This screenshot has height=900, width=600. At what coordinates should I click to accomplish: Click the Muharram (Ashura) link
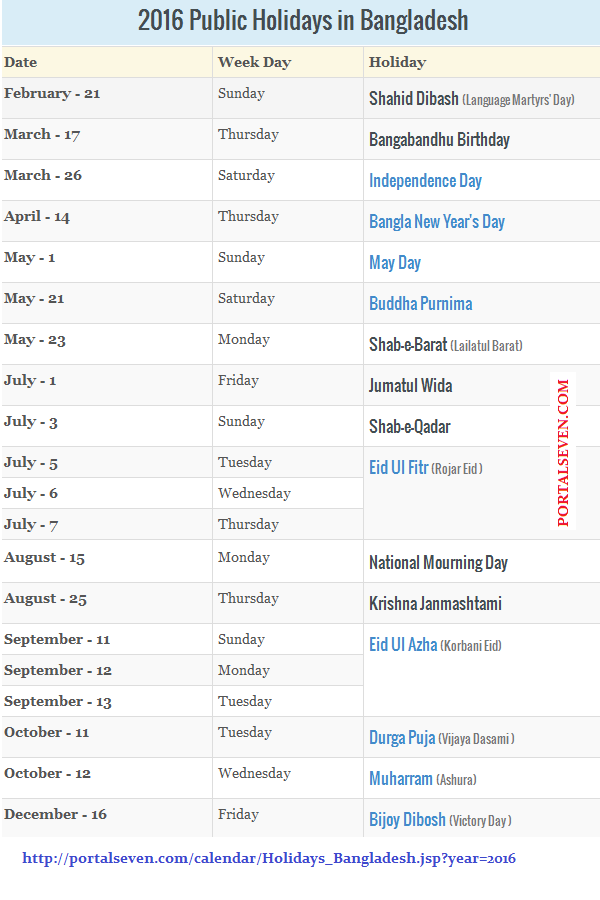(x=423, y=779)
